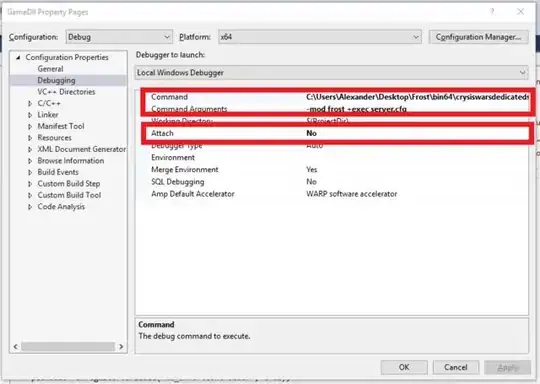540x384 pixels.
Task: Select the Custom Build Step label
Action: tap(69, 184)
